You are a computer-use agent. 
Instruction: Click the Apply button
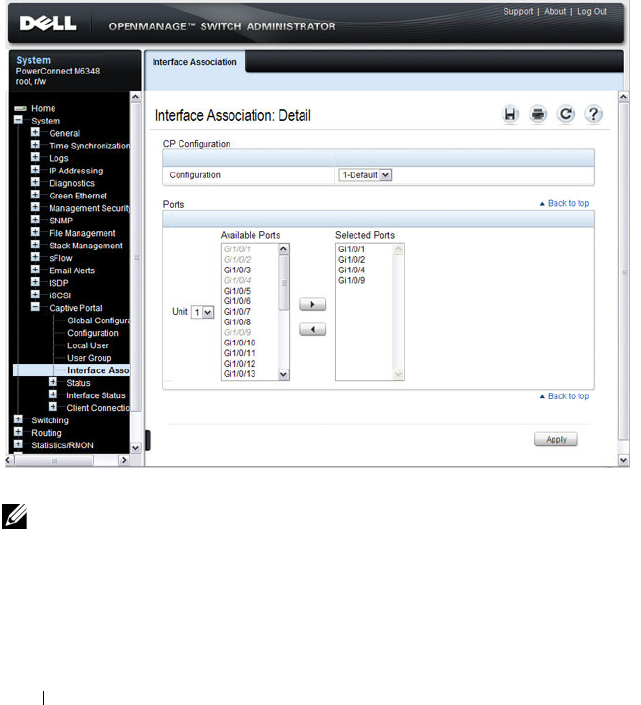click(x=556, y=439)
